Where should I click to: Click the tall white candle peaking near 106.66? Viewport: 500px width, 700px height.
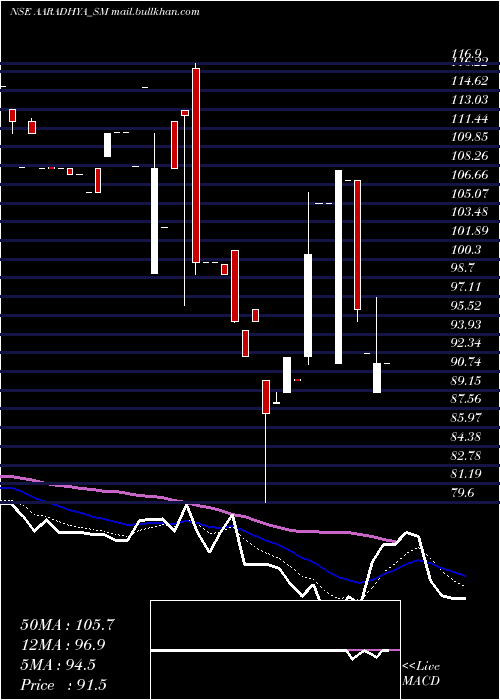[x=339, y=267]
